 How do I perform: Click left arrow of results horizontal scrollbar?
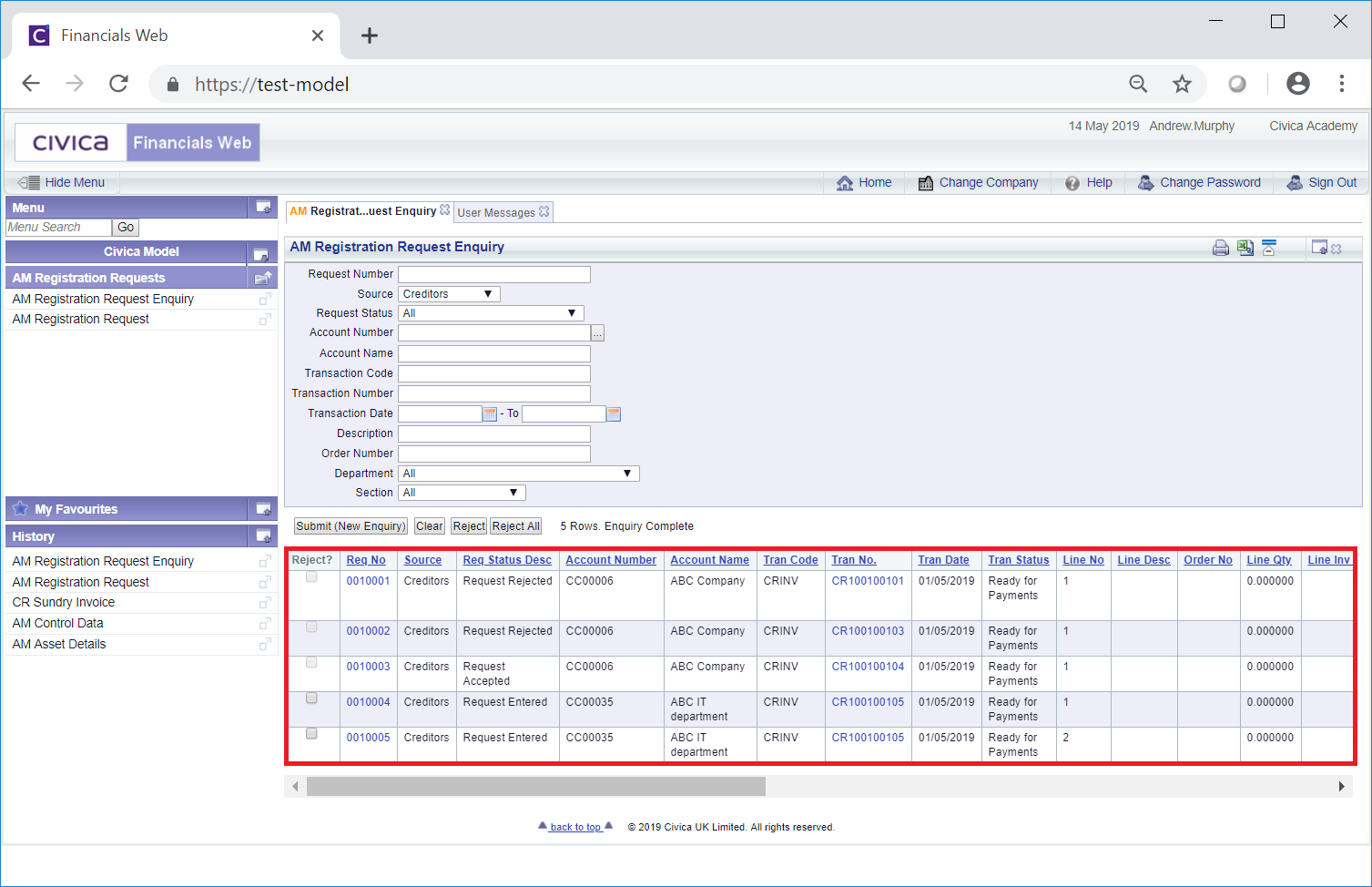295,786
